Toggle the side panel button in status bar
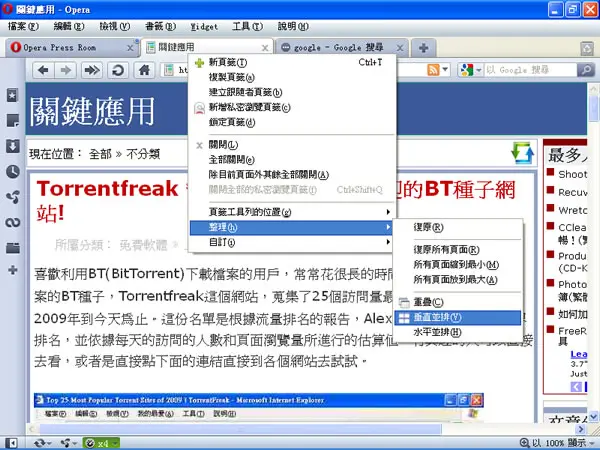The height and width of the screenshot is (450, 600). point(11,443)
